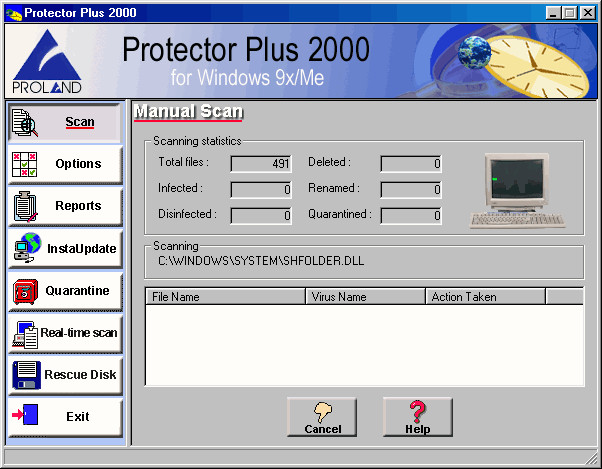The width and height of the screenshot is (602, 469).
Task: Select the Exit label text
Action: coord(78,416)
